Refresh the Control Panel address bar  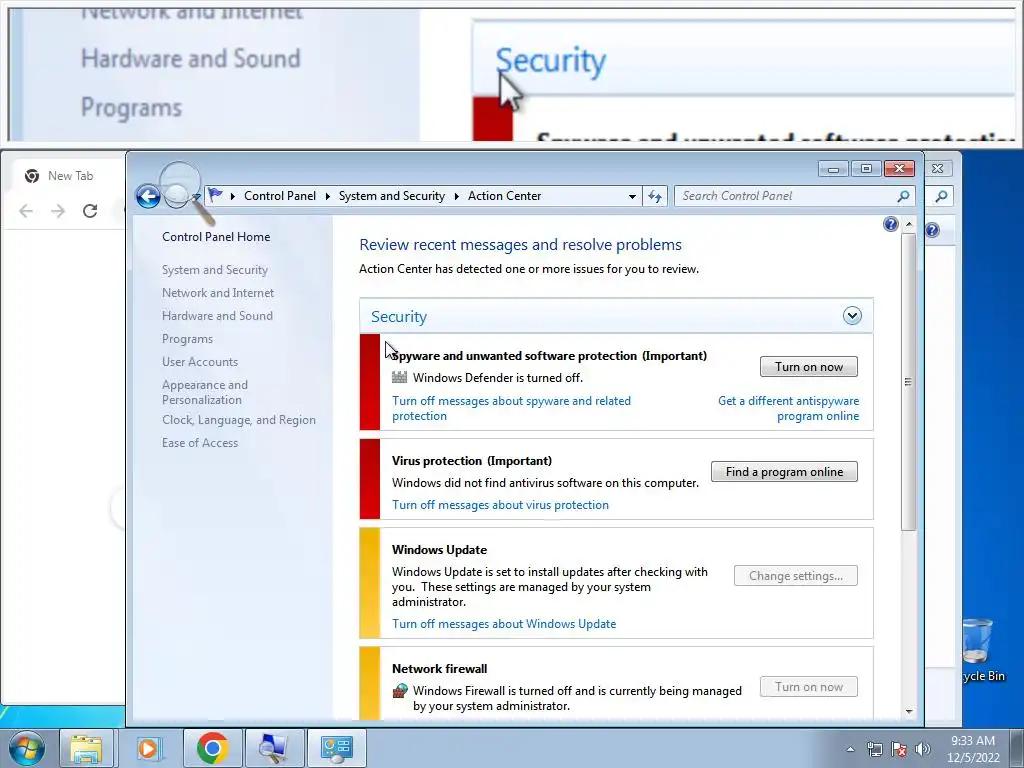[655, 196]
